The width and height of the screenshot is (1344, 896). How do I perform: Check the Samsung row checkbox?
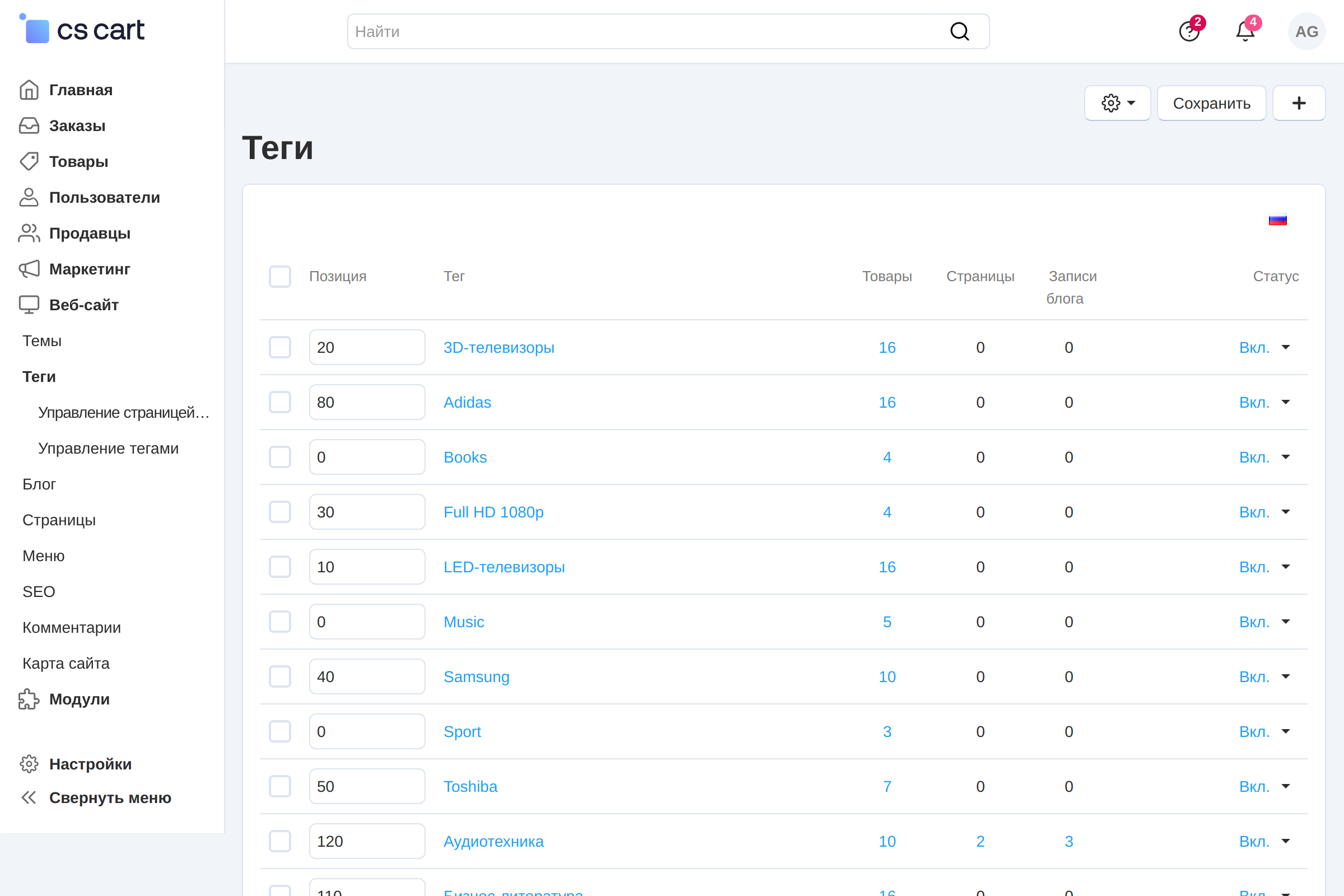click(280, 676)
